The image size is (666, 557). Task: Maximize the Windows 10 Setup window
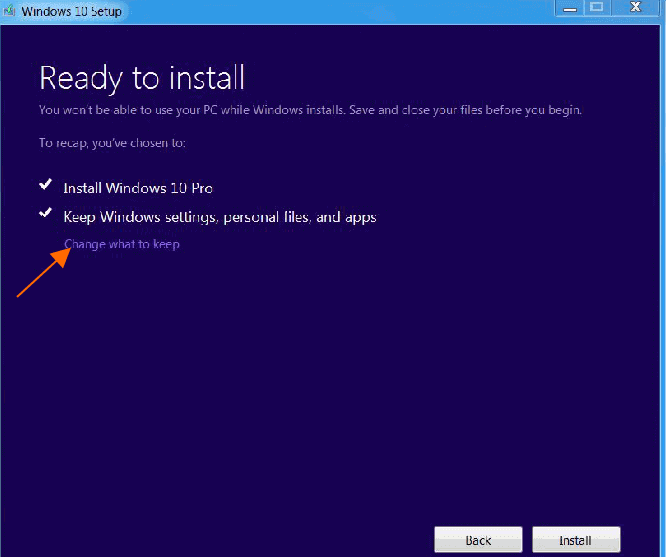[597, 8]
